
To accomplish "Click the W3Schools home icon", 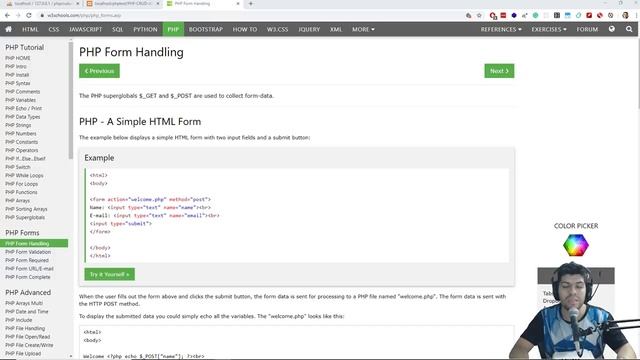I will point(8,29).
